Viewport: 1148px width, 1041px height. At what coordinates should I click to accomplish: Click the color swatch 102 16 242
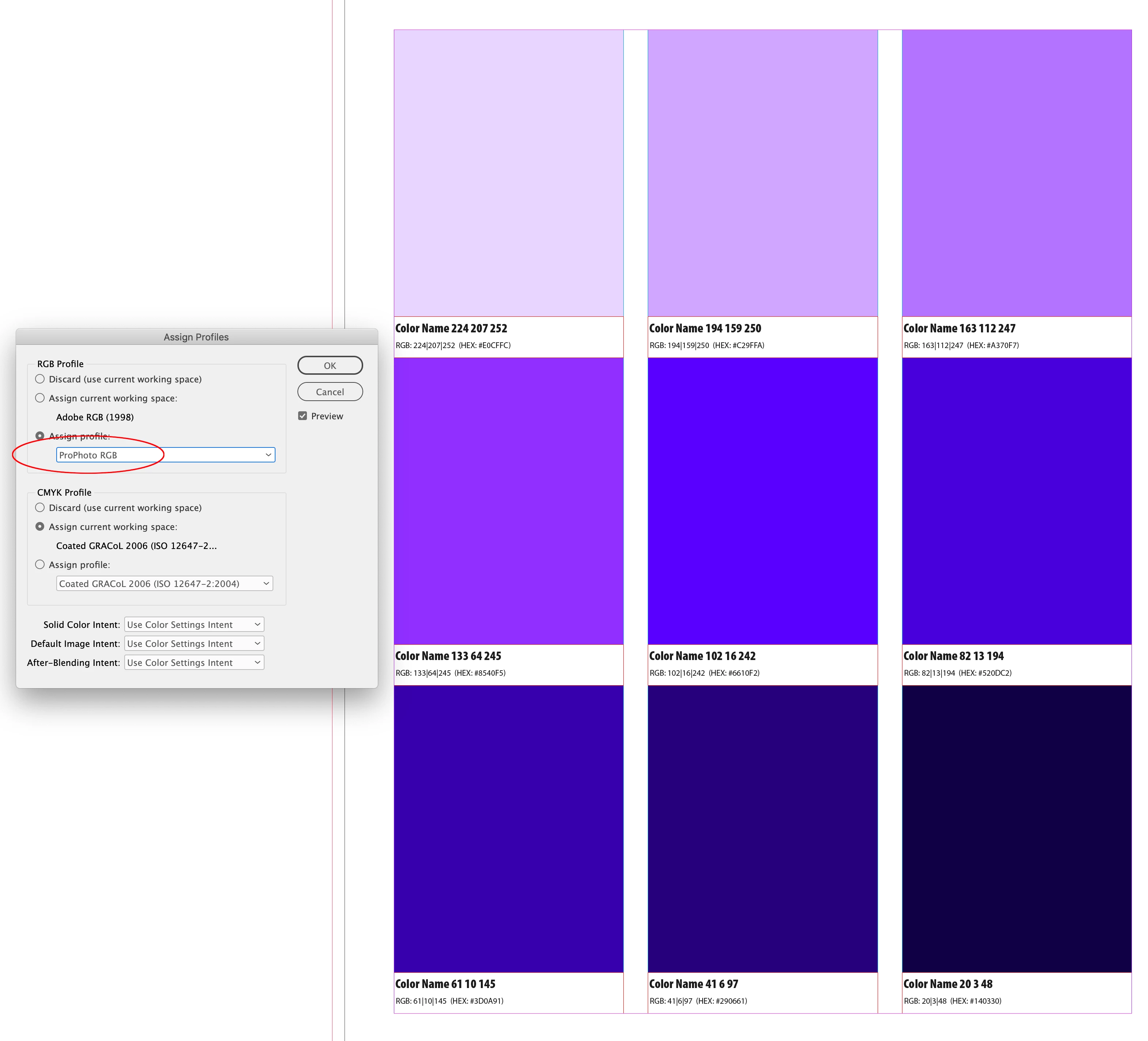(762, 501)
